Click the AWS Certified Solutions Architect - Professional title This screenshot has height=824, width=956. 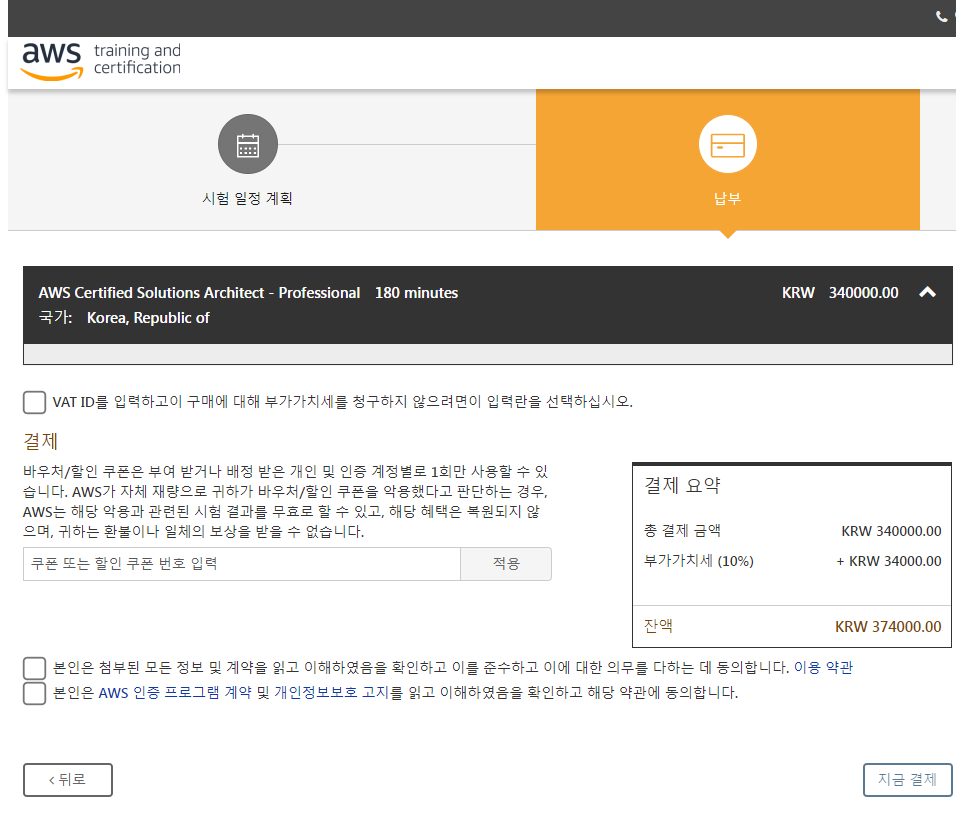pos(199,293)
